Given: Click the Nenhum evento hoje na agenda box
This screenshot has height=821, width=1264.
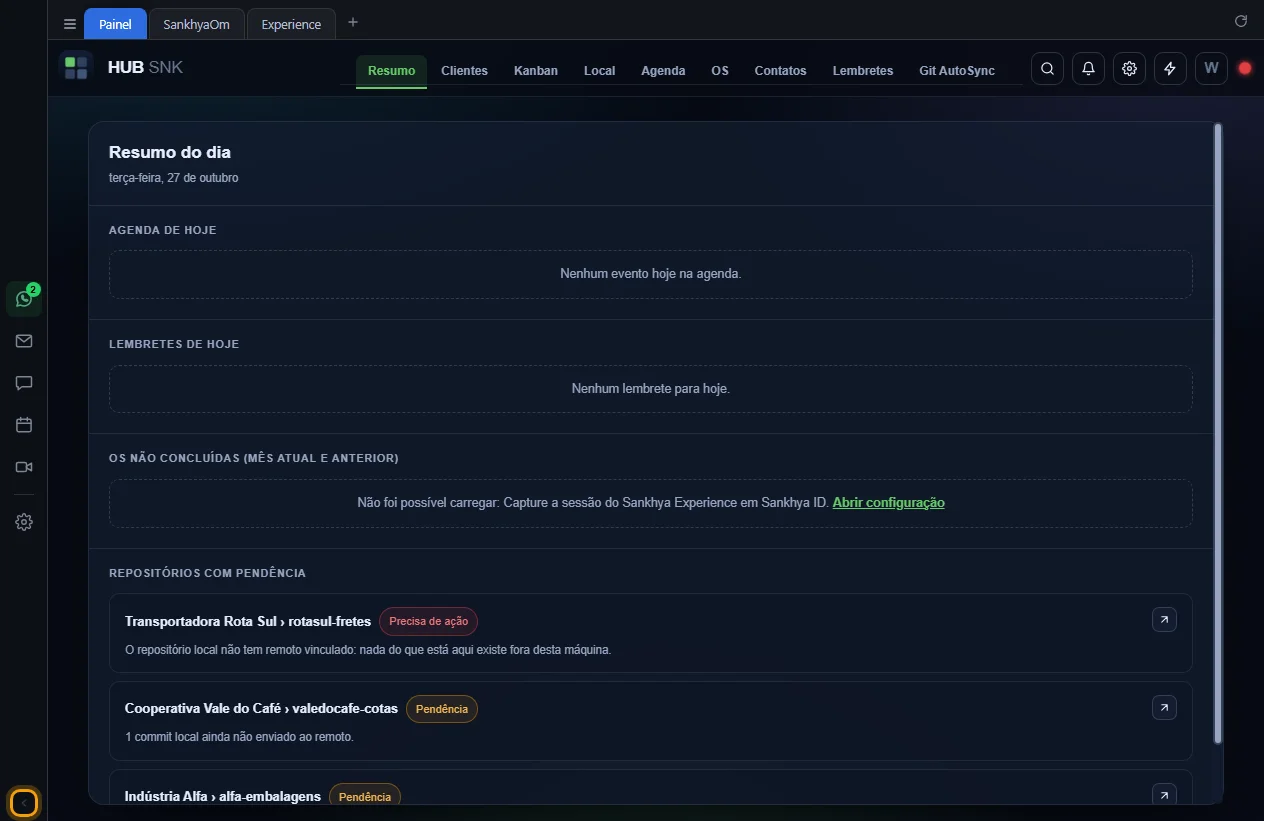Looking at the screenshot, I should coord(651,274).
